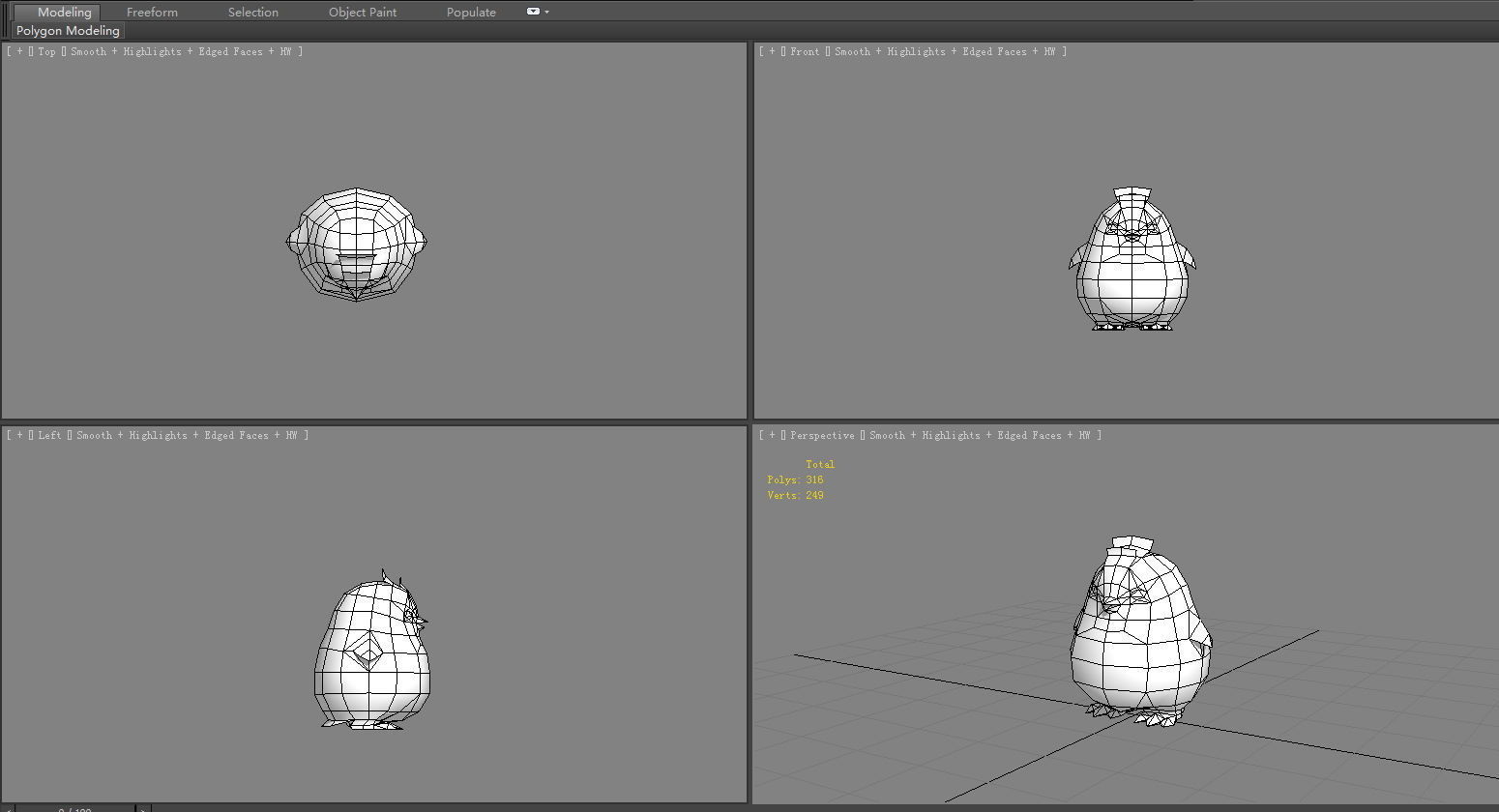Open the Perspective viewport [+] general menu
This screenshot has height=812, width=1499.
(772, 435)
